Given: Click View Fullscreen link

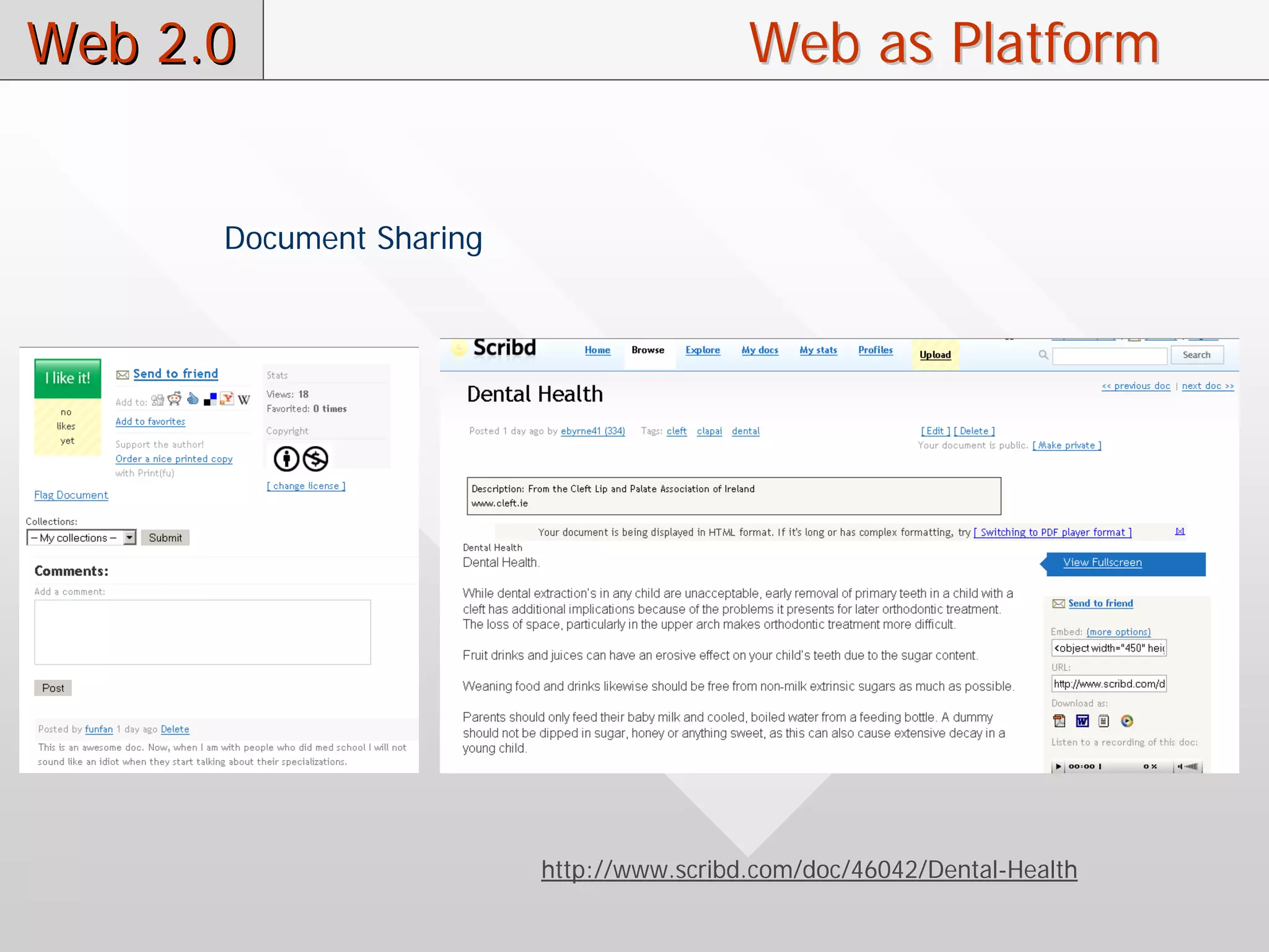Looking at the screenshot, I should (1102, 562).
